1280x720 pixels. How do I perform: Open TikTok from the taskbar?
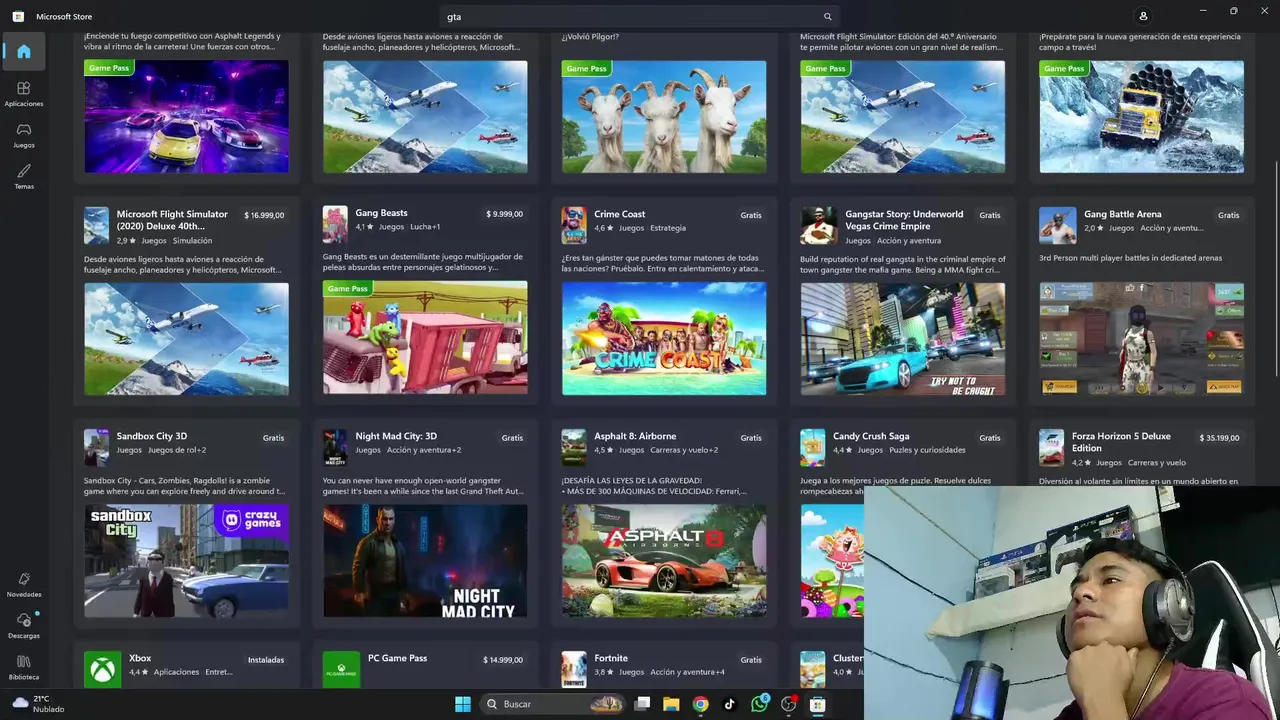(729, 704)
